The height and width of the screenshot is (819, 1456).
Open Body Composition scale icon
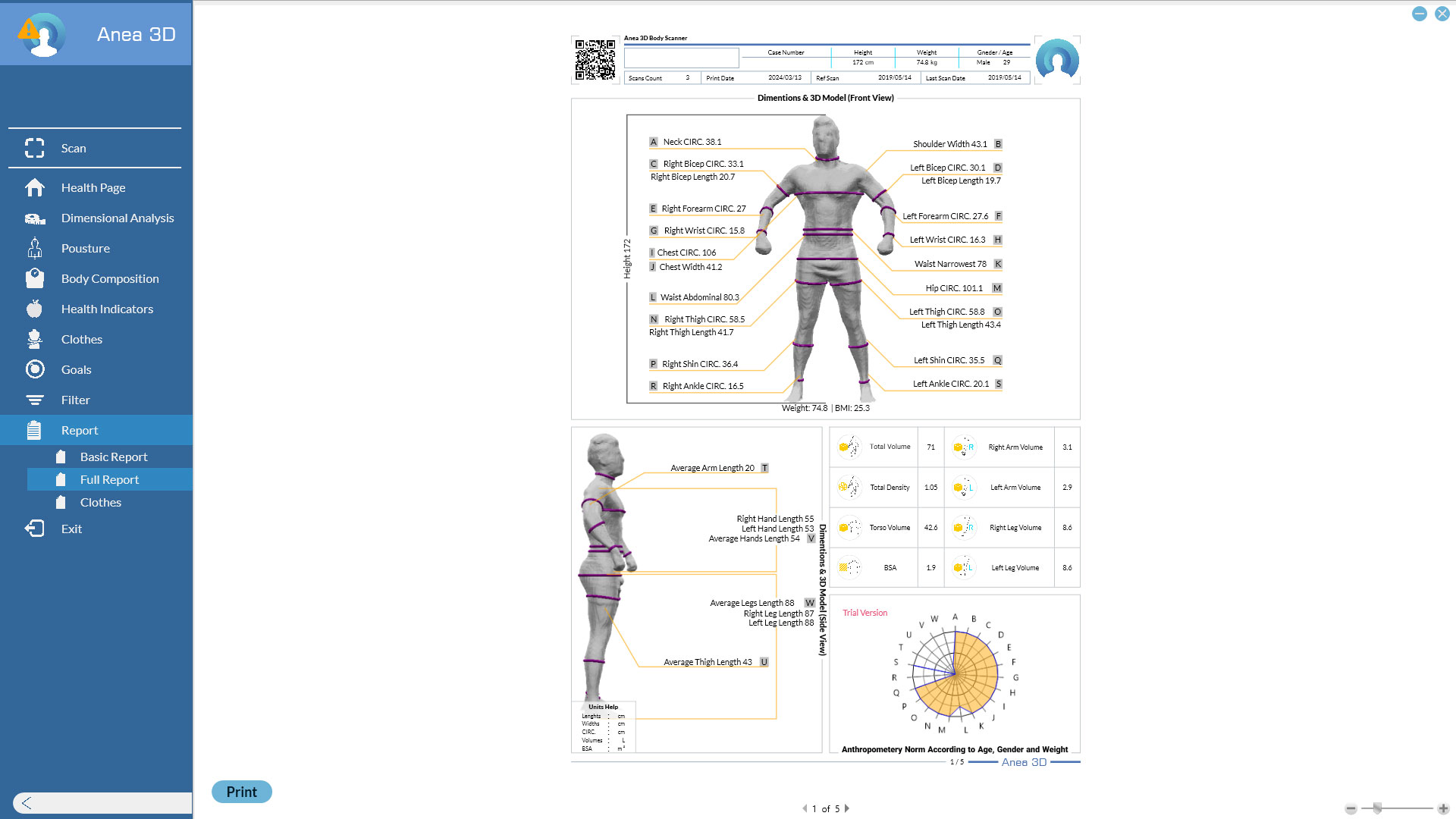tap(34, 278)
